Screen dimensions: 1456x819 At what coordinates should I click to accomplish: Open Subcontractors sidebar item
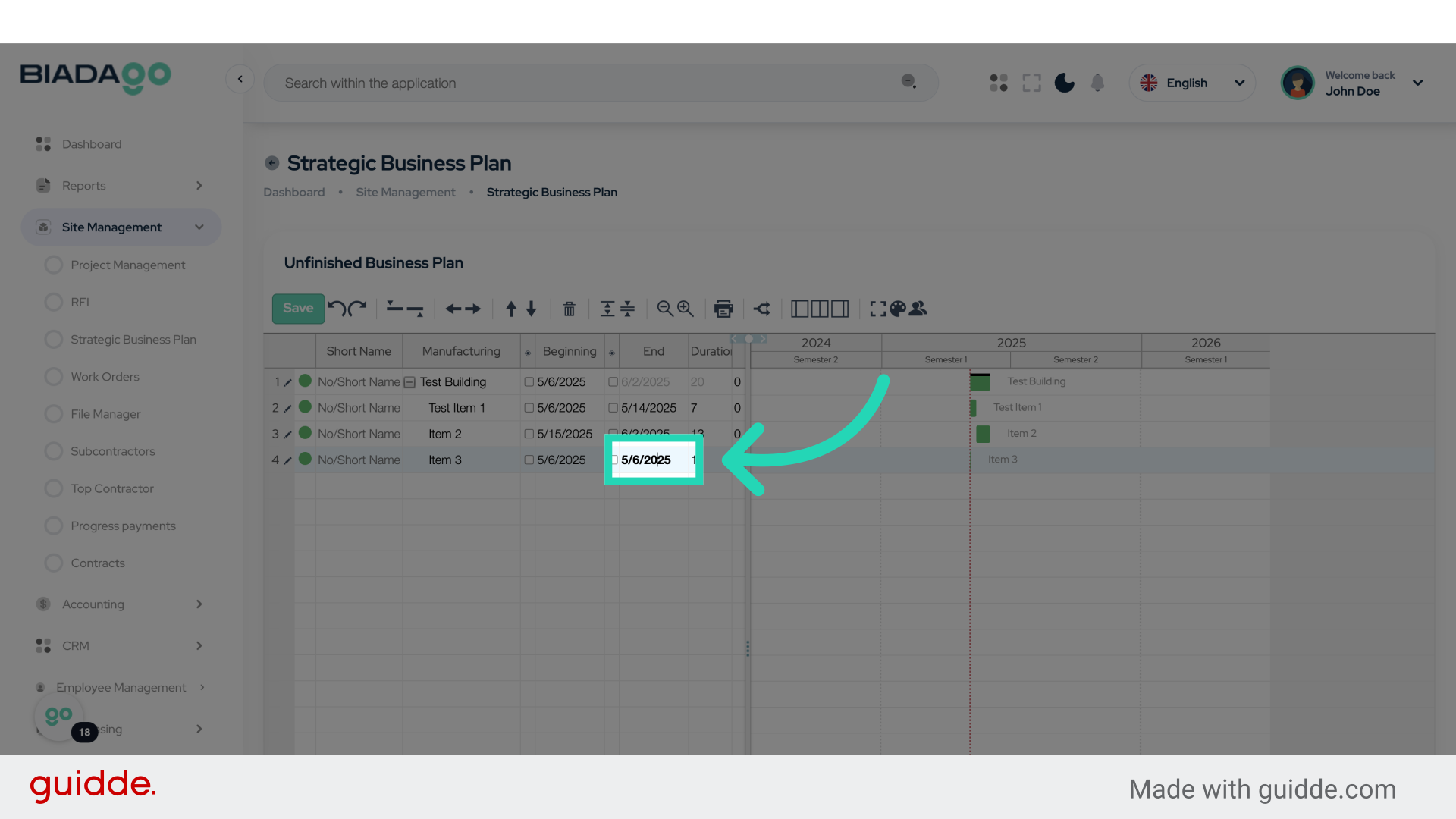click(112, 451)
